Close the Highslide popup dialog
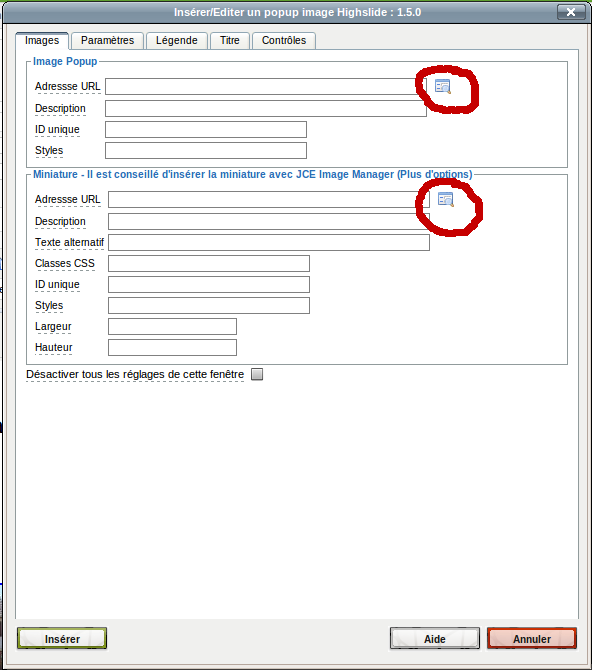592x670 pixels. pos(571,12)
